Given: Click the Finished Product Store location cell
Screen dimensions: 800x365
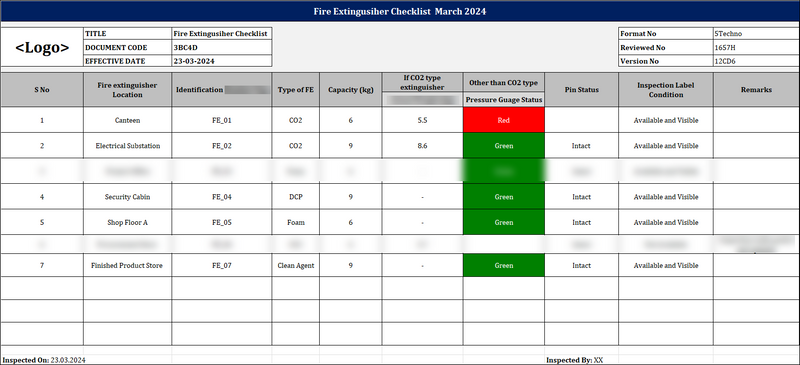Looking at the screenshot, I should coord(128,265).
